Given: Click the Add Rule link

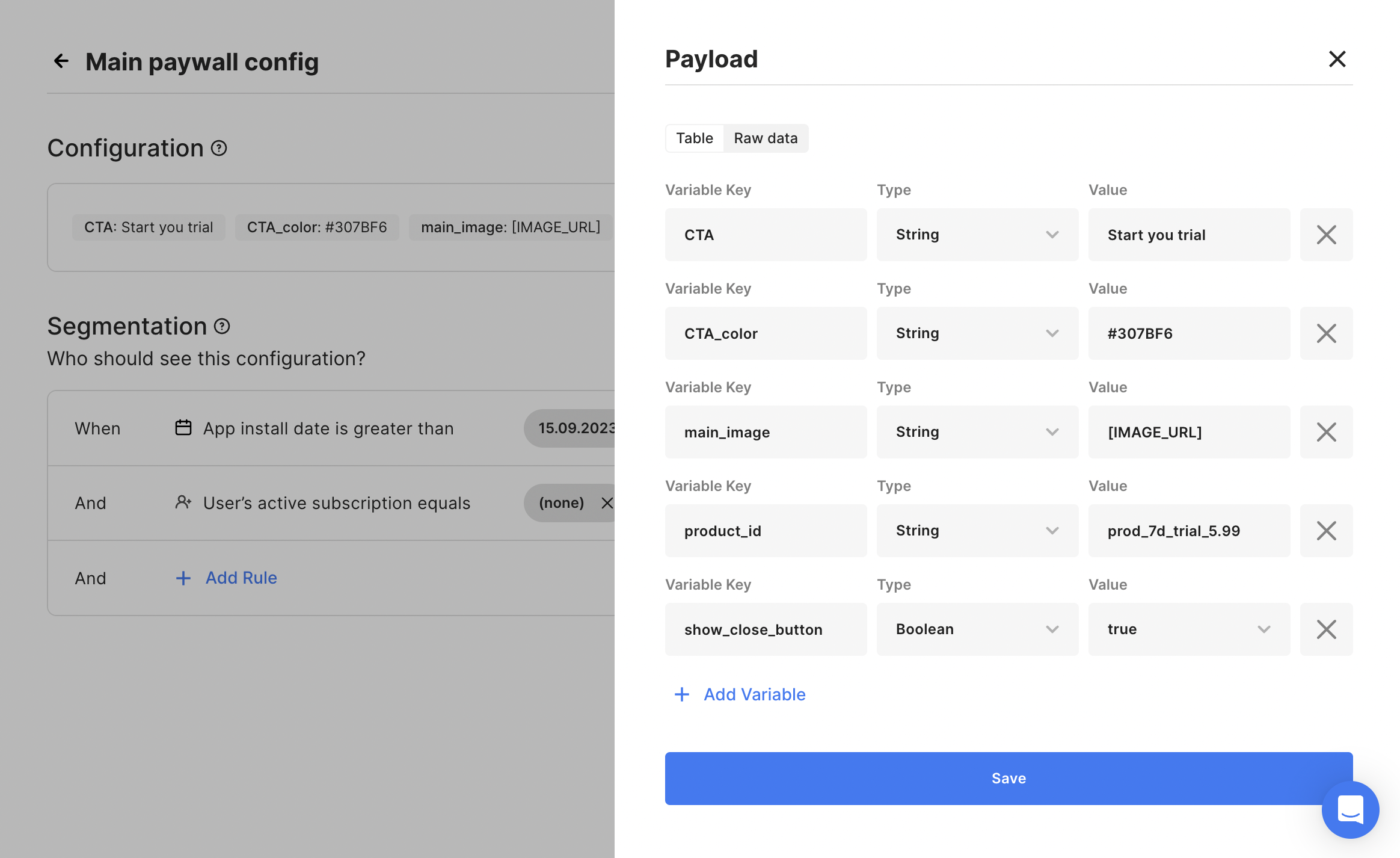Looking at the screenshot, I should [241, 578].
